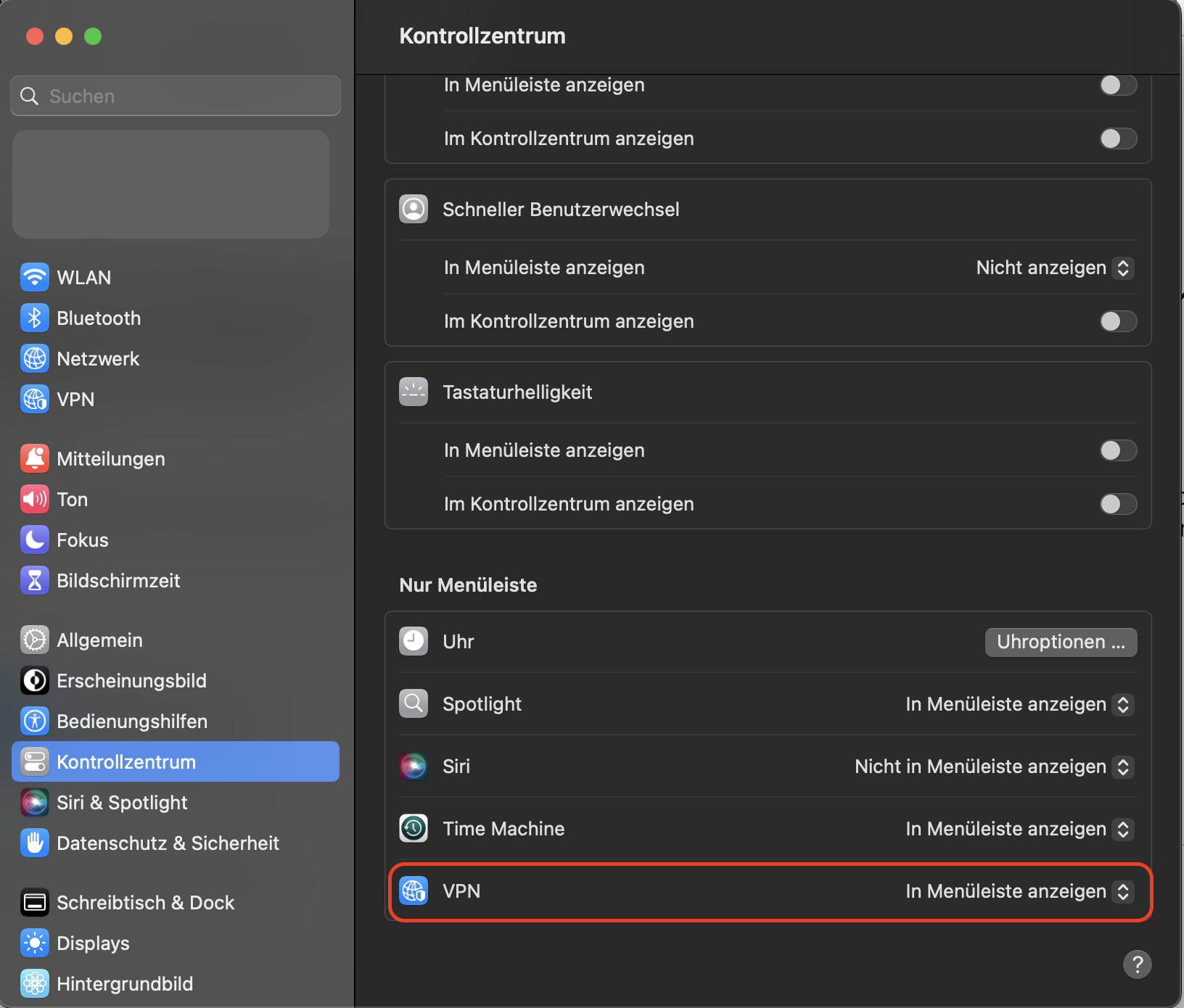Open Netzwerk settings in sidebar
This screenshot has width=1184, height=1008.
(98, 358)
